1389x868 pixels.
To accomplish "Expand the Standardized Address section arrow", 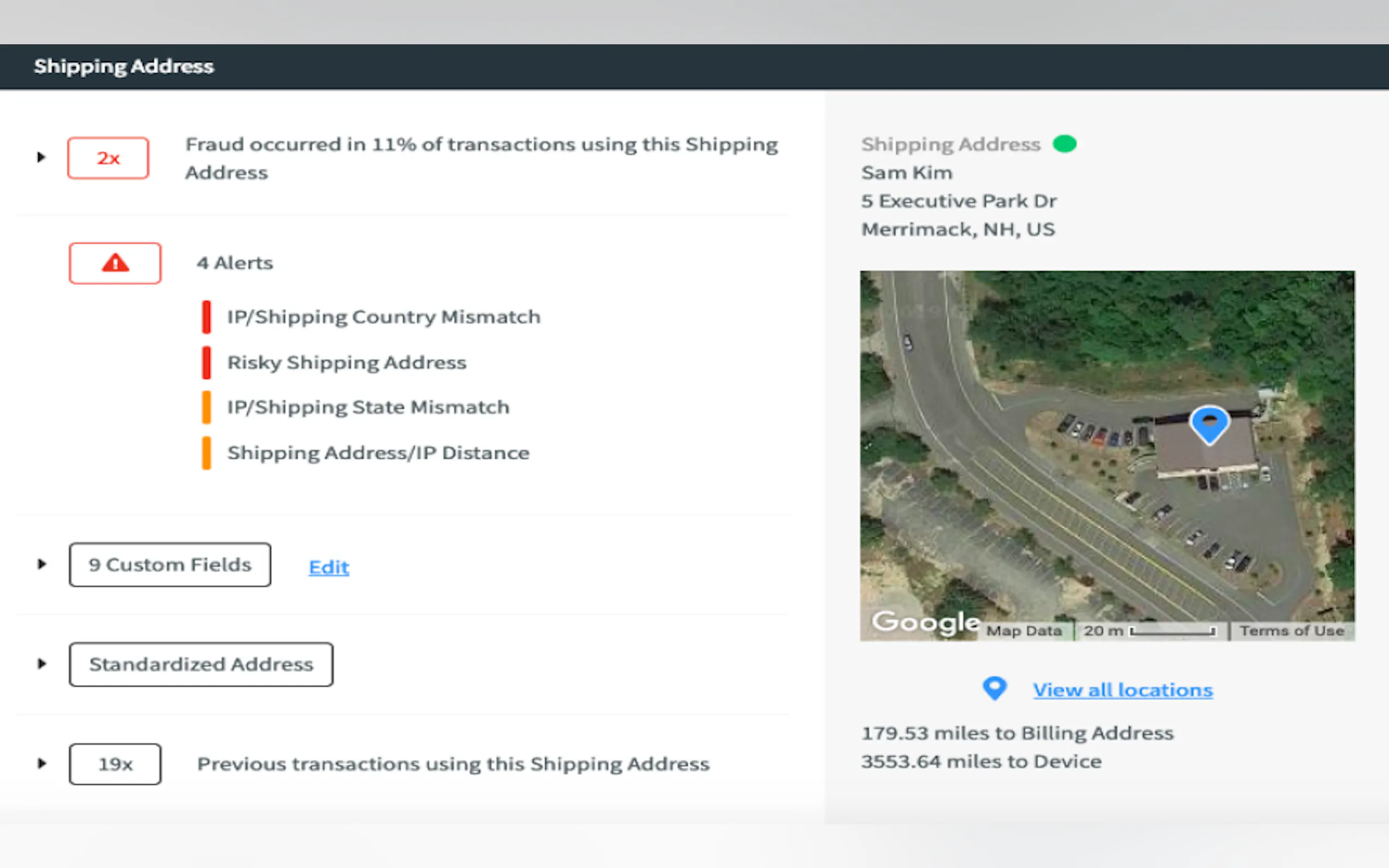I will [42, 664].
